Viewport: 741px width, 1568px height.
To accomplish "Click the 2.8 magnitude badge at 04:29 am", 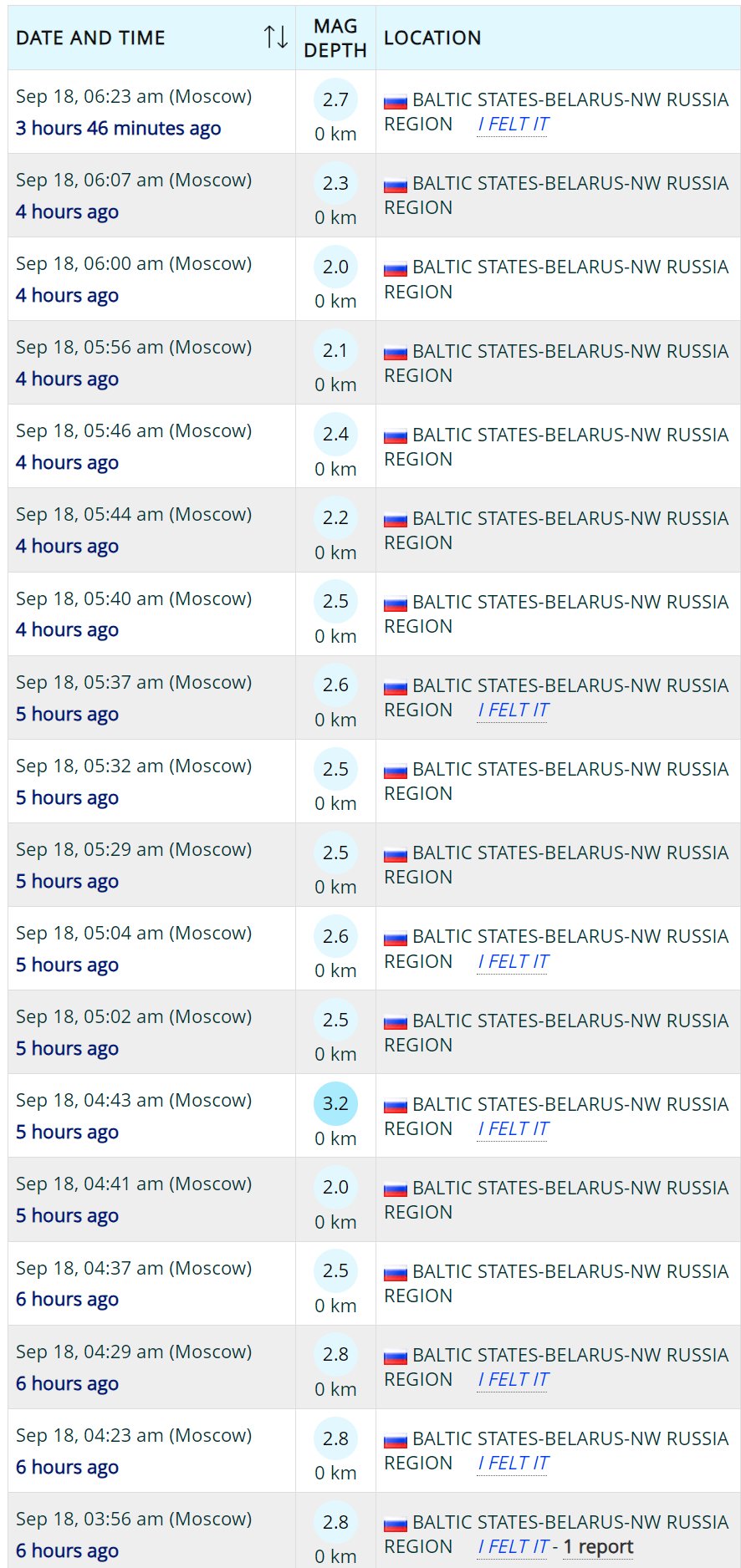I will [x=335, y=1354].
